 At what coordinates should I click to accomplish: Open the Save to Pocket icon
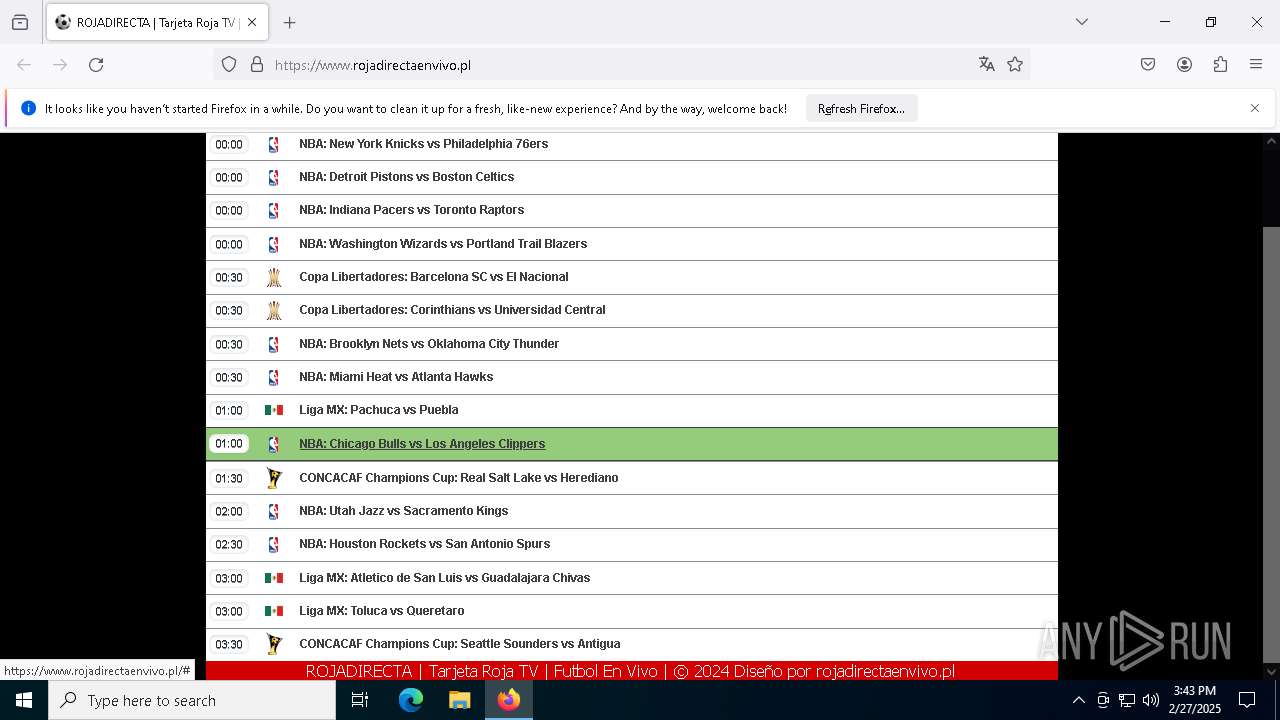click(x=1148, y=65)
